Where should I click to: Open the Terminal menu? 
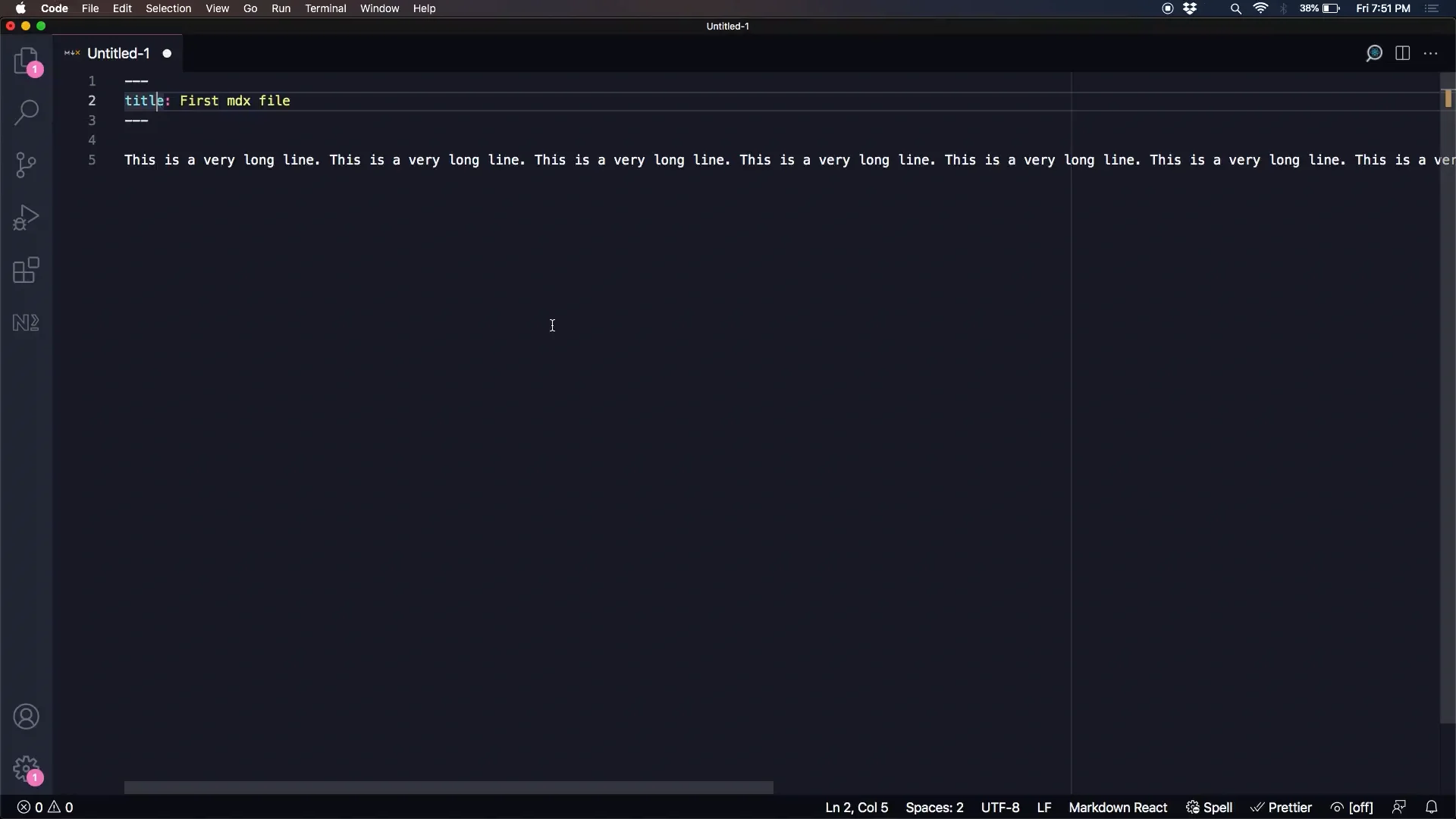click(326, 8)
